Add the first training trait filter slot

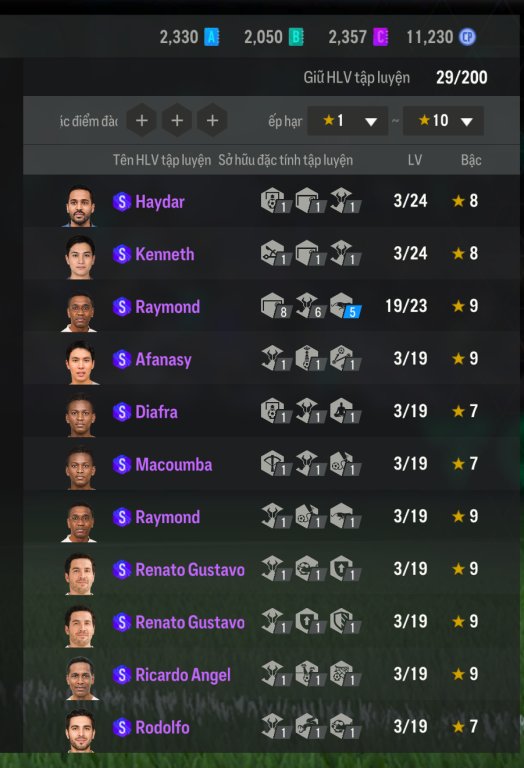click(142, 120)
